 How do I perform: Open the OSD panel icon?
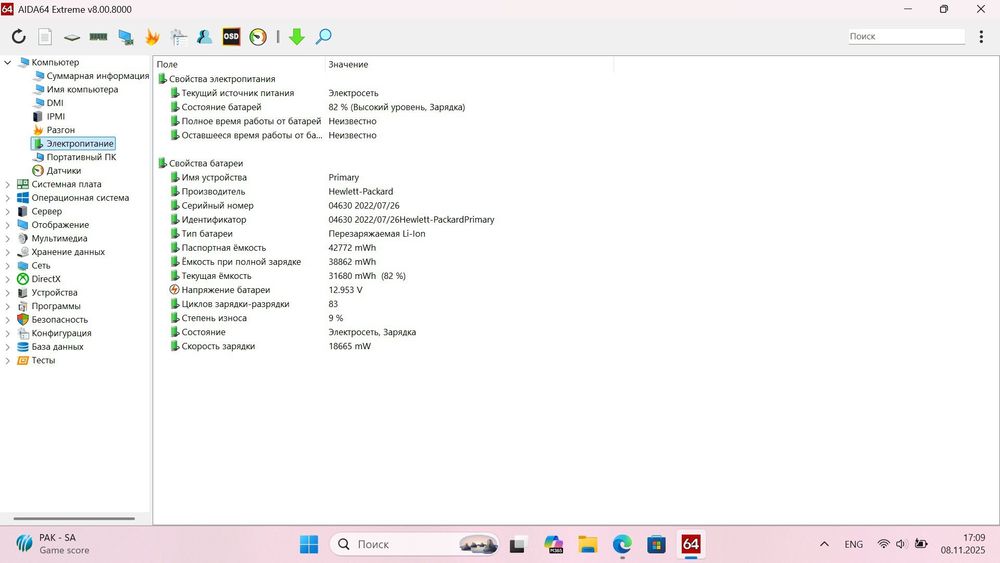point(231,36)
